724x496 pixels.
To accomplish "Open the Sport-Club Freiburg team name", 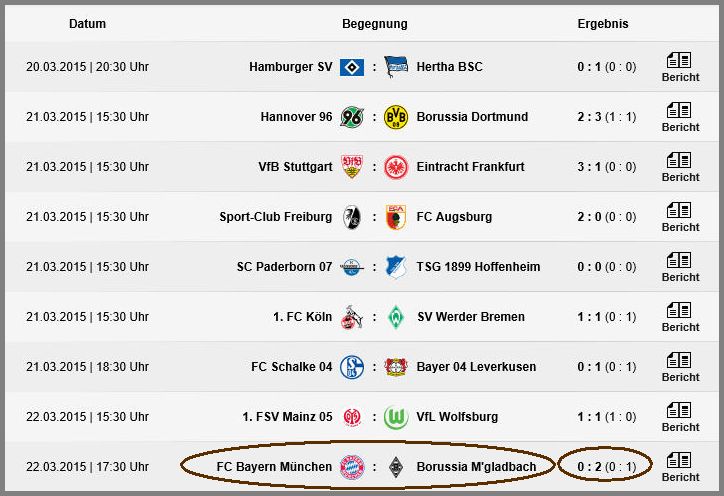I will tap(276, 217).
